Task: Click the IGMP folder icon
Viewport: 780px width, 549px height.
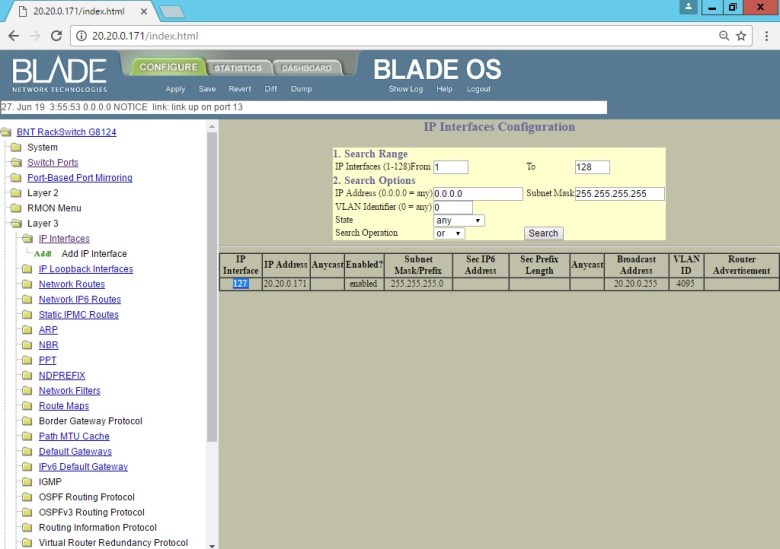Action: (27, 482)
